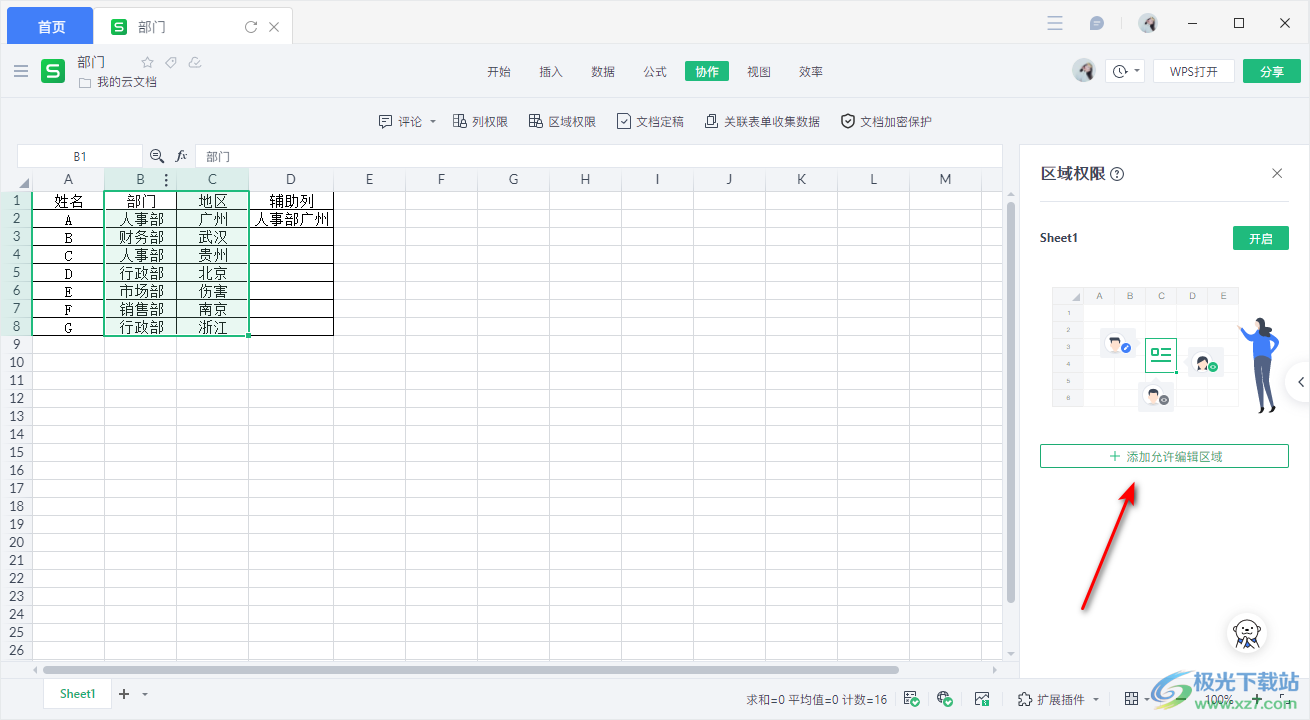Open the 扩展插件 menu

point(1059,699)
